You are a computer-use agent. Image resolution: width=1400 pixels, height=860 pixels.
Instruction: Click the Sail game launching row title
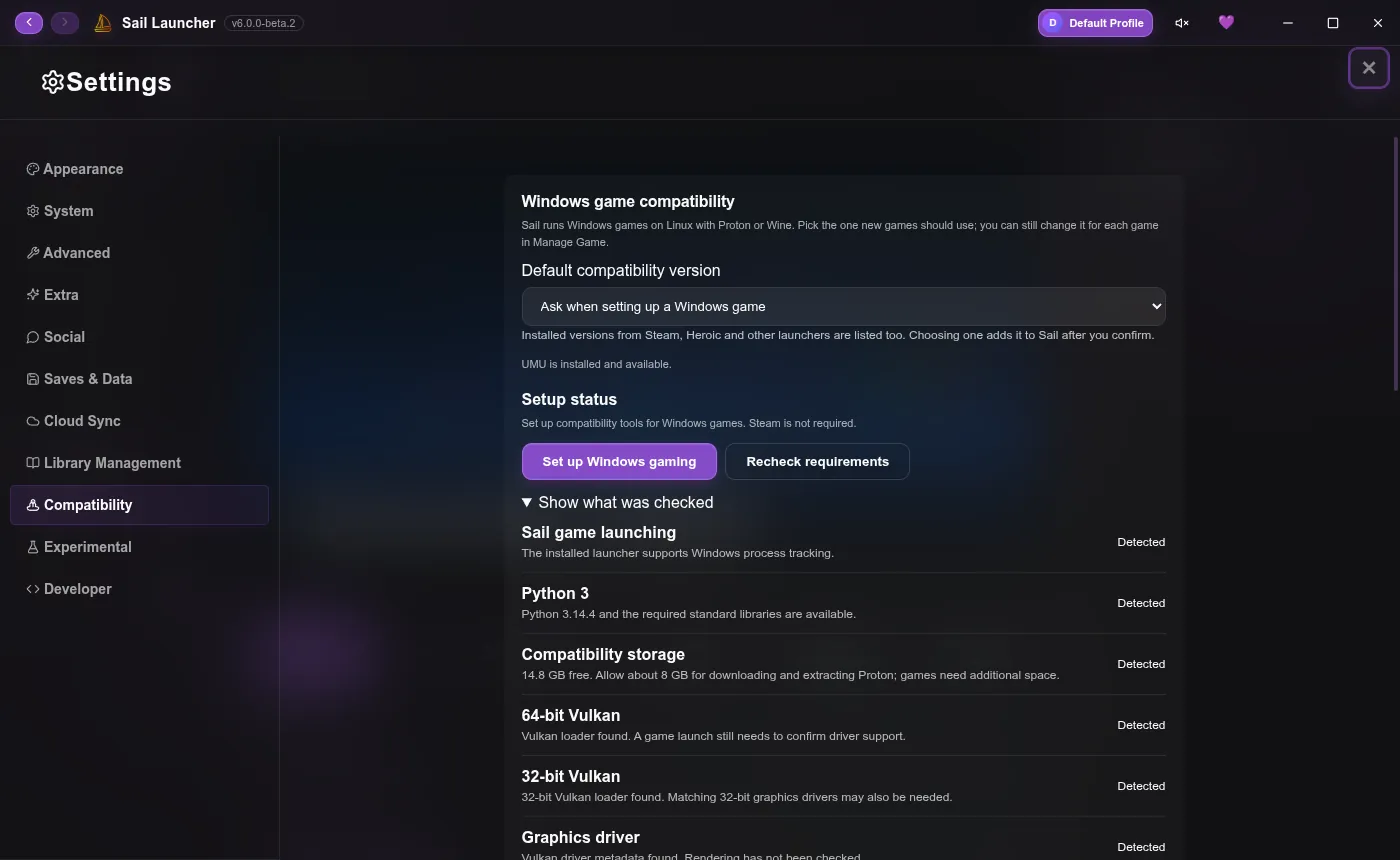coord(598,532)
